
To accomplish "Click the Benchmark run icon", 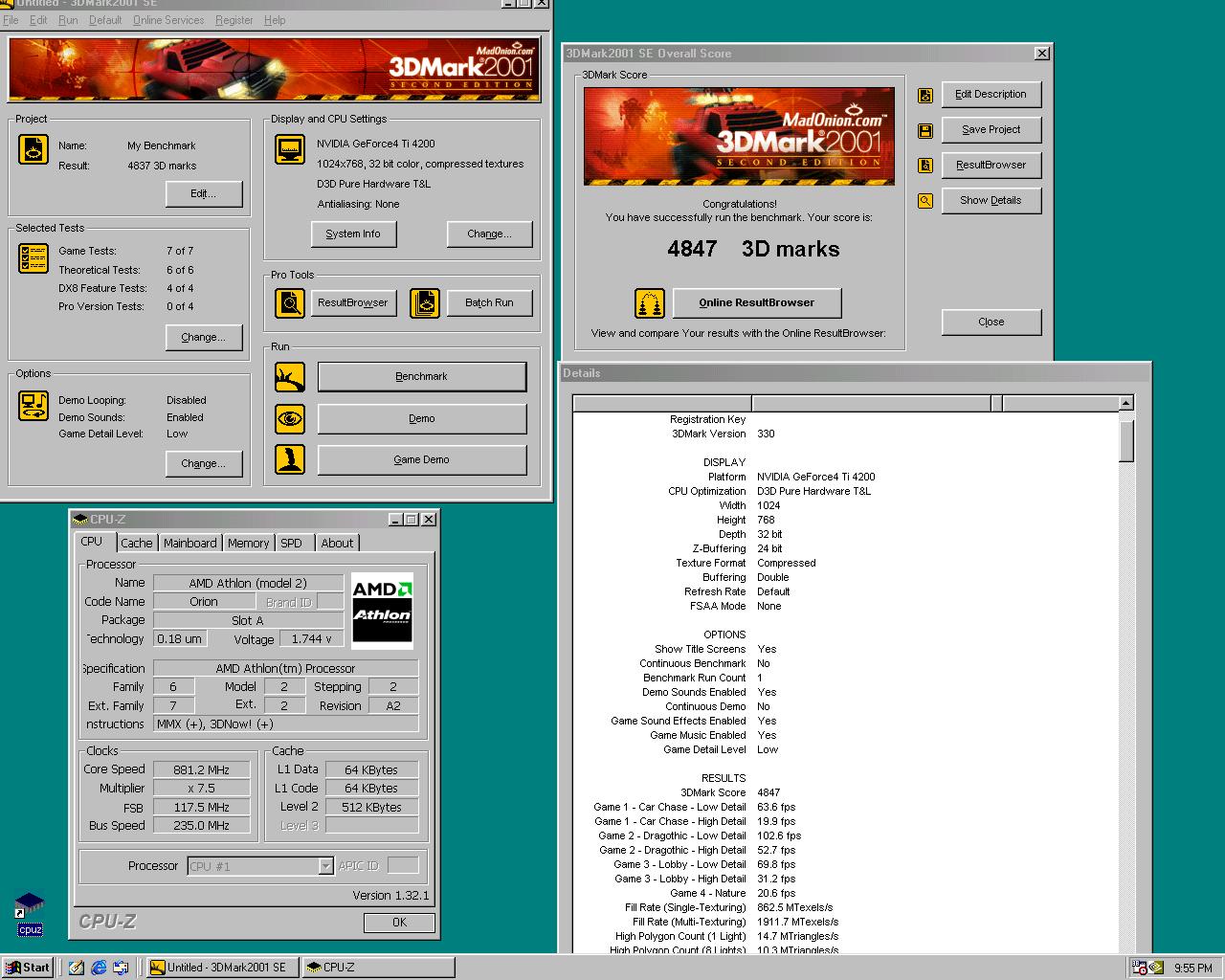I will coord(290,377).
